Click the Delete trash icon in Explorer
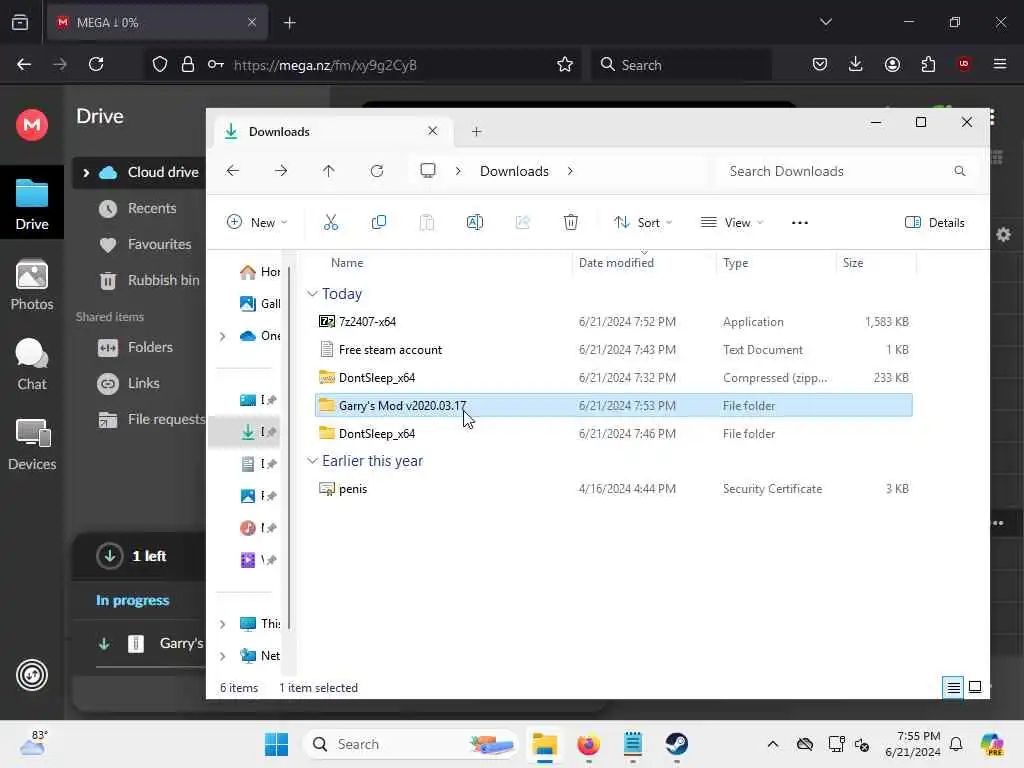 [x=571, y=223]
